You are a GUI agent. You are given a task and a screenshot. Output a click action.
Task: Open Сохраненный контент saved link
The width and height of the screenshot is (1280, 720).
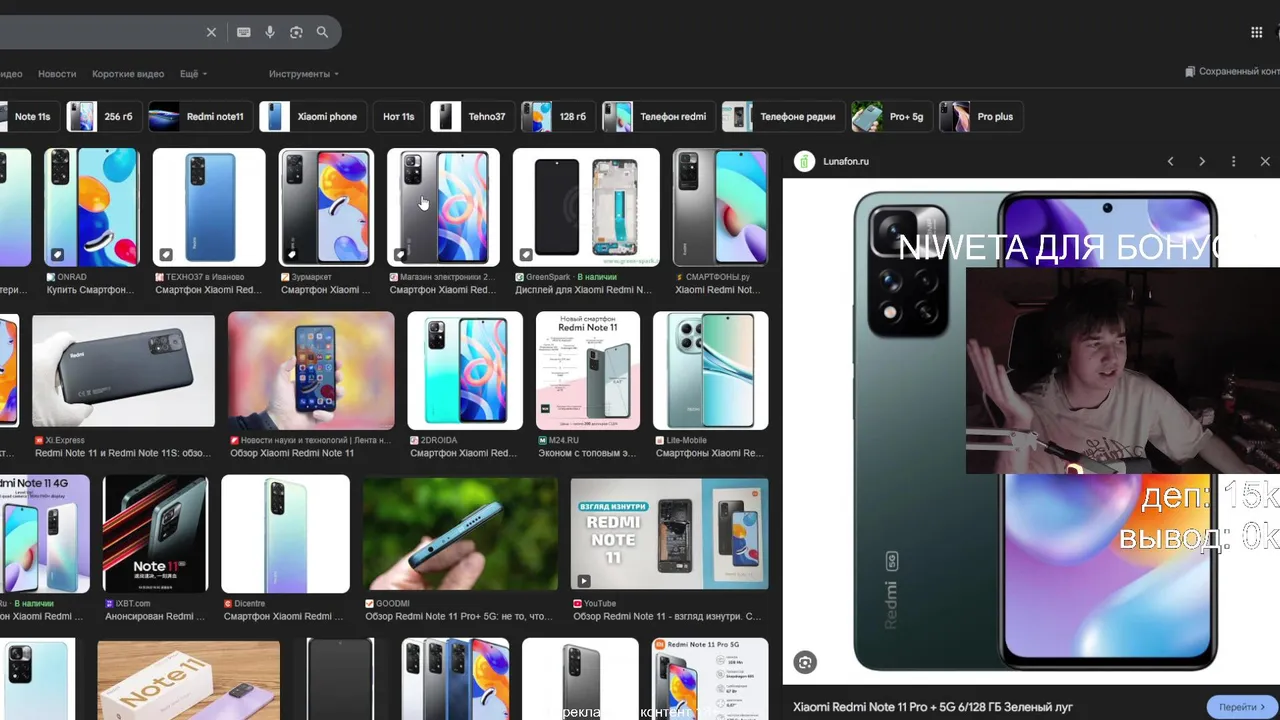[x=1232, y=72]
